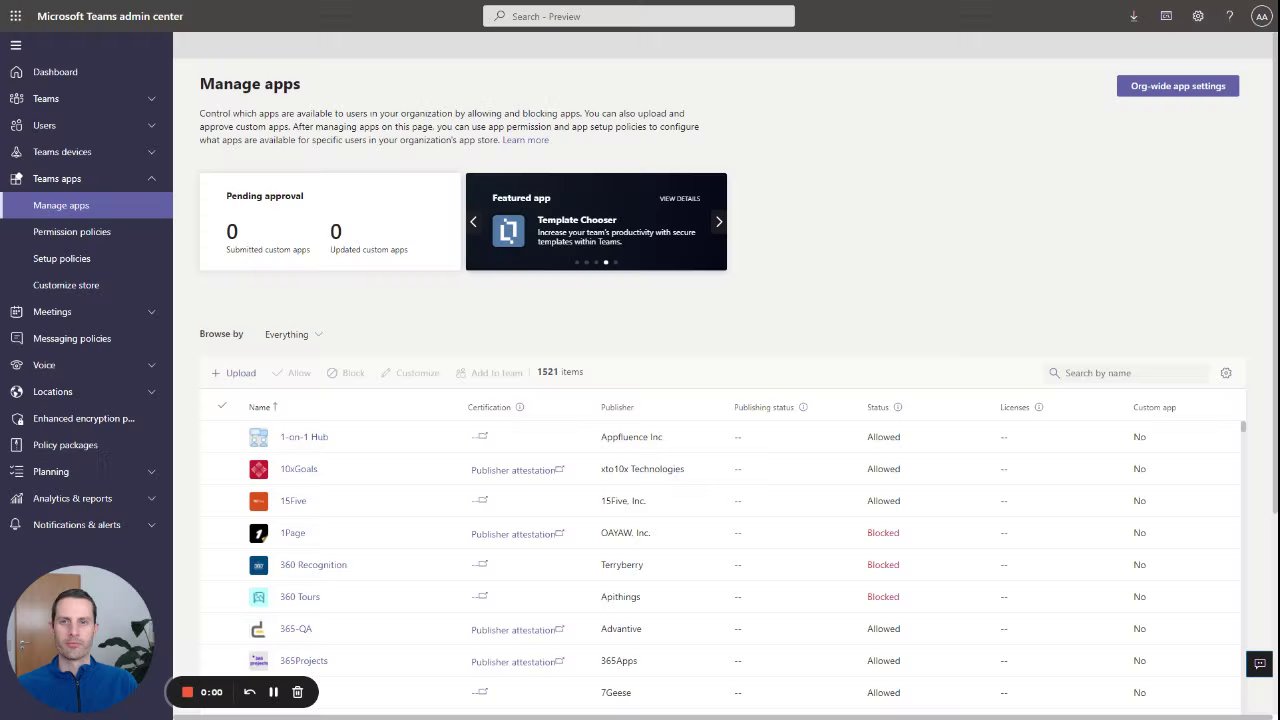Open the Help question mark icon
The height and width of the screenshot is (720, 1280).
pyautogui.click(x=1230, y=16)
